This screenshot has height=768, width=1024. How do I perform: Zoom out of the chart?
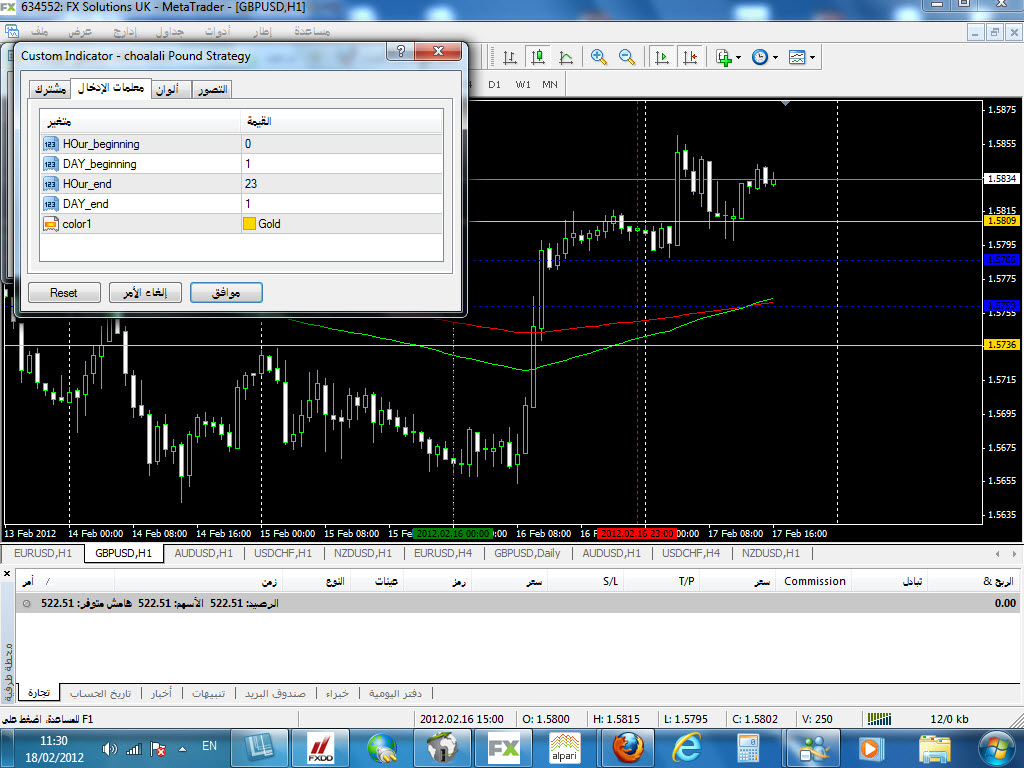tap(627, 57)
